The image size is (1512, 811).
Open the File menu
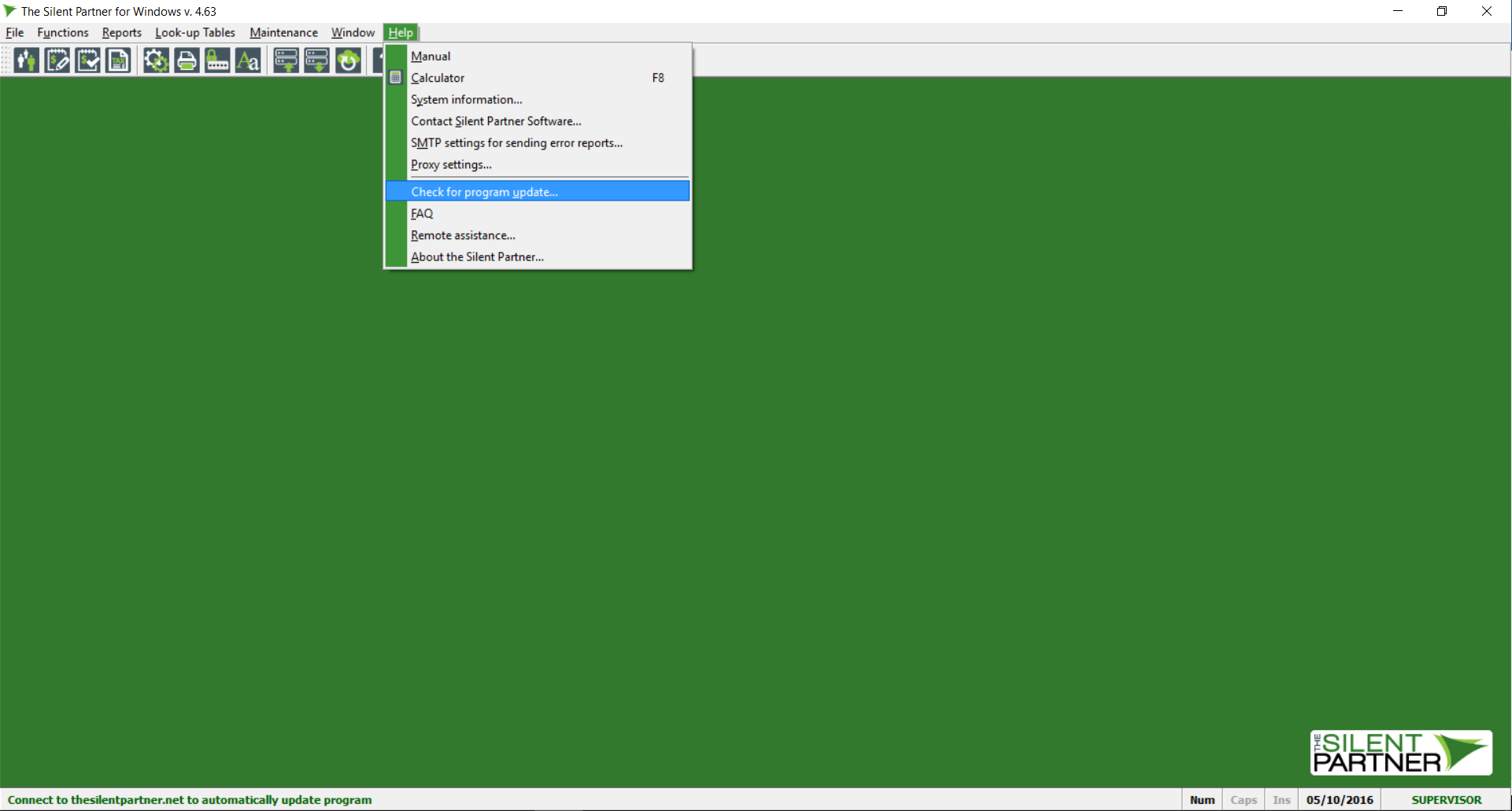pyautogui.click(x=15, y=32)
